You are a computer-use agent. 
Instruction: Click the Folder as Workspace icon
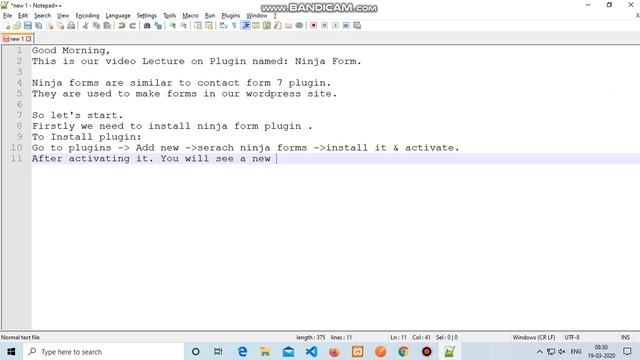pyautogui.click(x=289, y=26)
